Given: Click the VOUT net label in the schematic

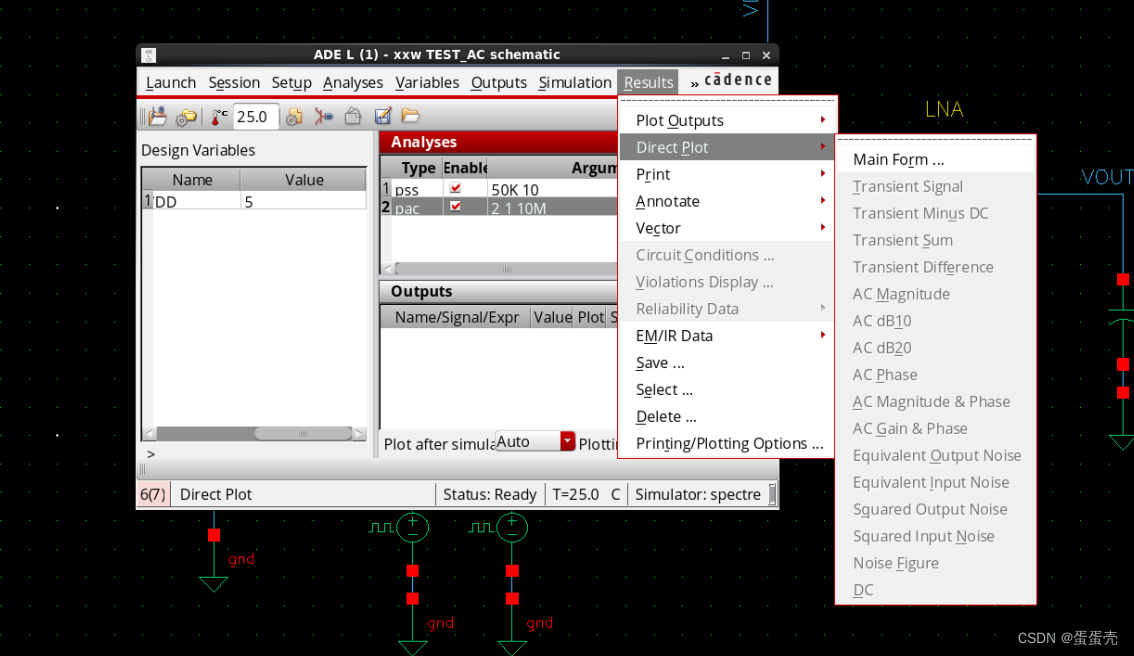Looking at the screenshot, I should [1106, 177].
